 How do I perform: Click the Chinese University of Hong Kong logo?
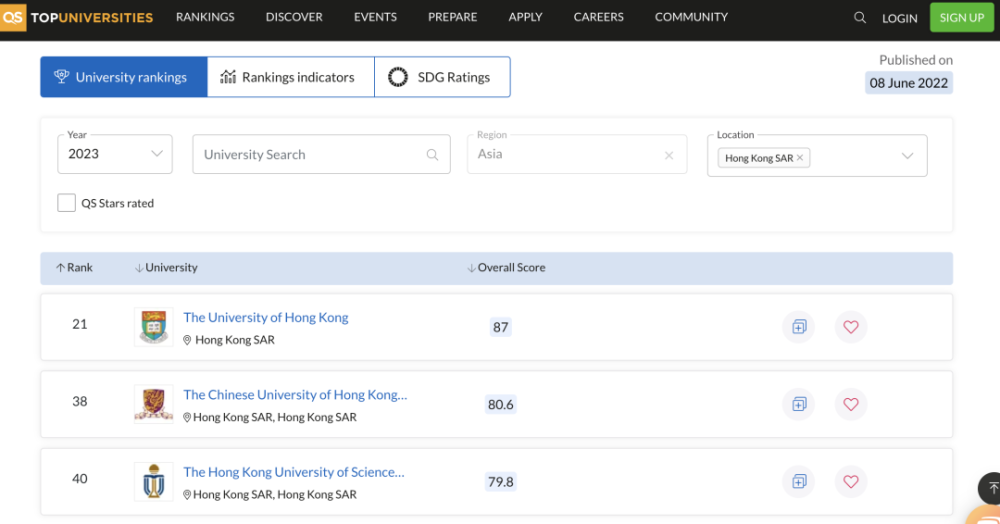coord(154,404)
